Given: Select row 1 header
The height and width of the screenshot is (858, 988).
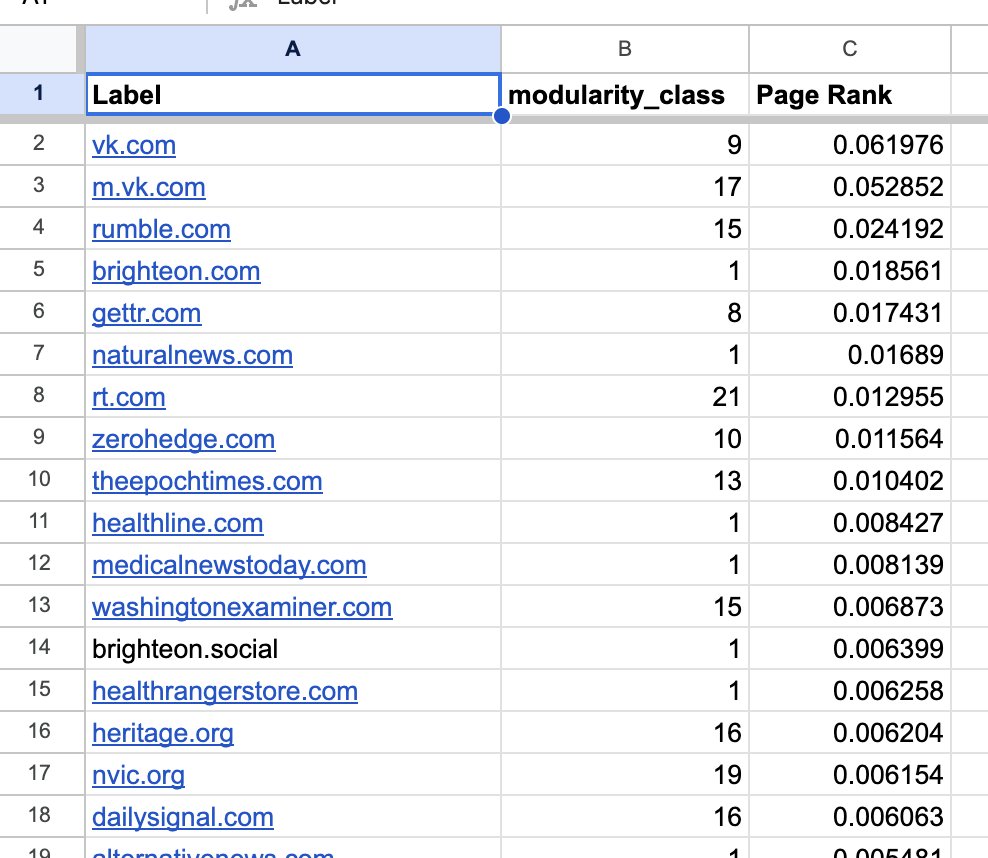Looking at the screenshot, I should [38, 94].
